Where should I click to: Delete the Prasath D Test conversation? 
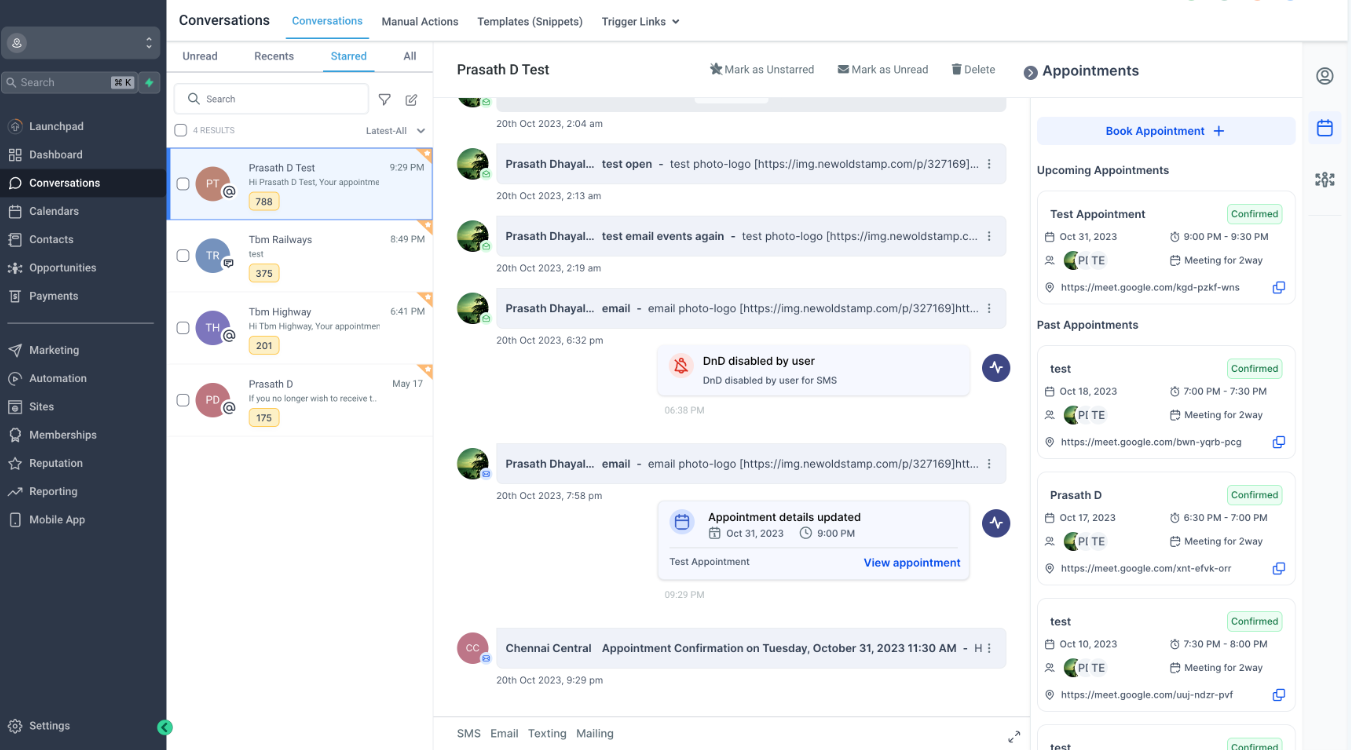(x=973, y=70)
